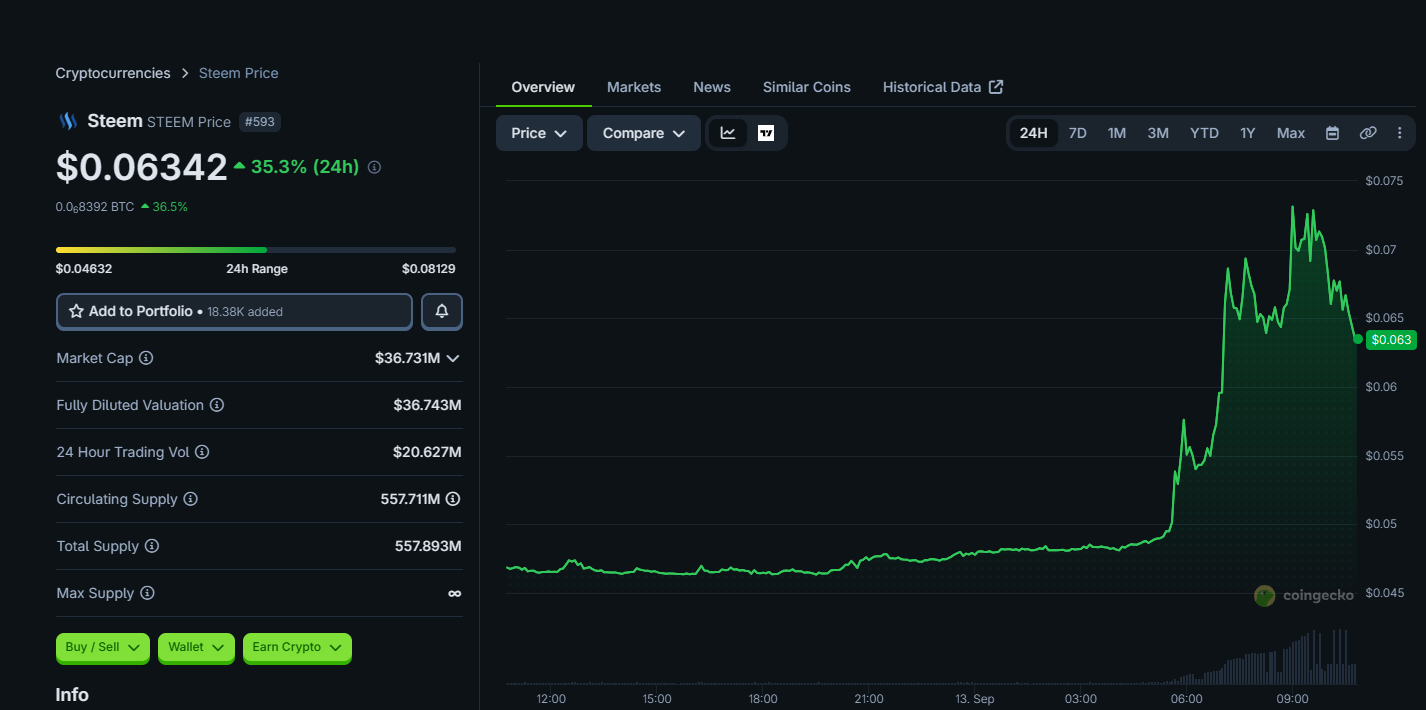The height and width of the screenshot is (710, 1426).
Task: Click Circulating Supply label info icon
Action: 190,499
